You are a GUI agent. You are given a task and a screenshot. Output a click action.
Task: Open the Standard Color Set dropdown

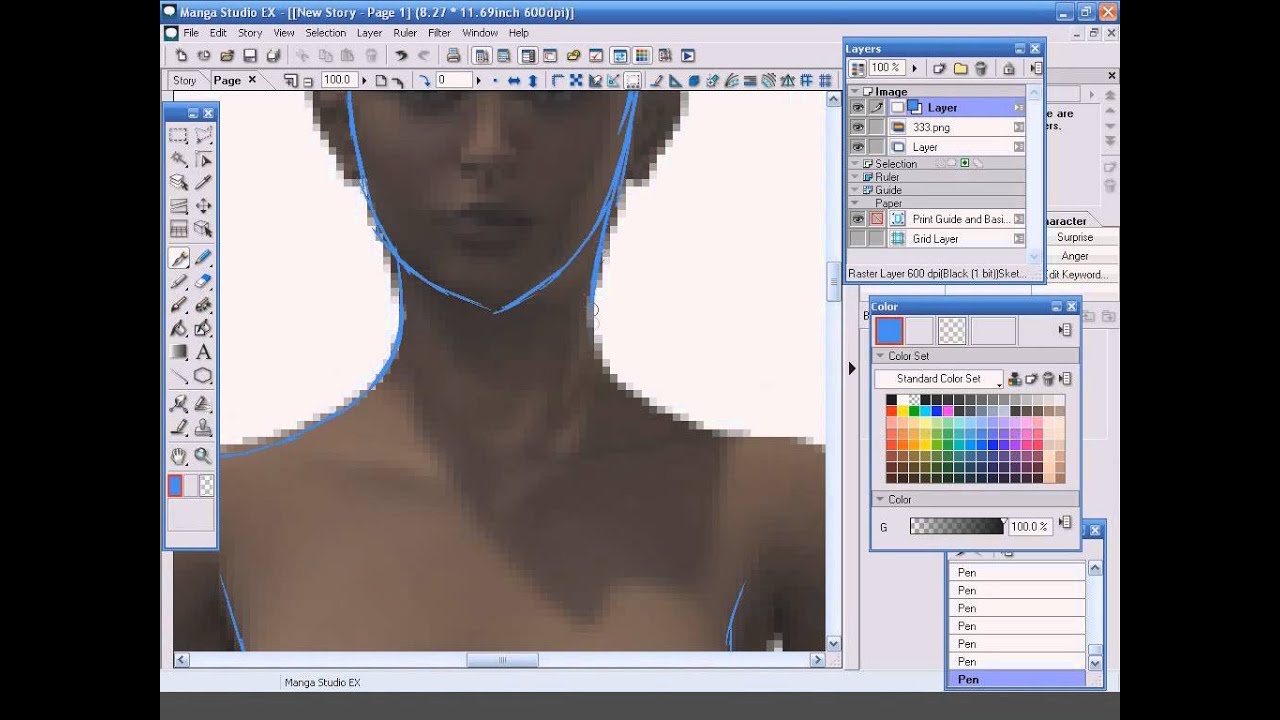(939, 379)
